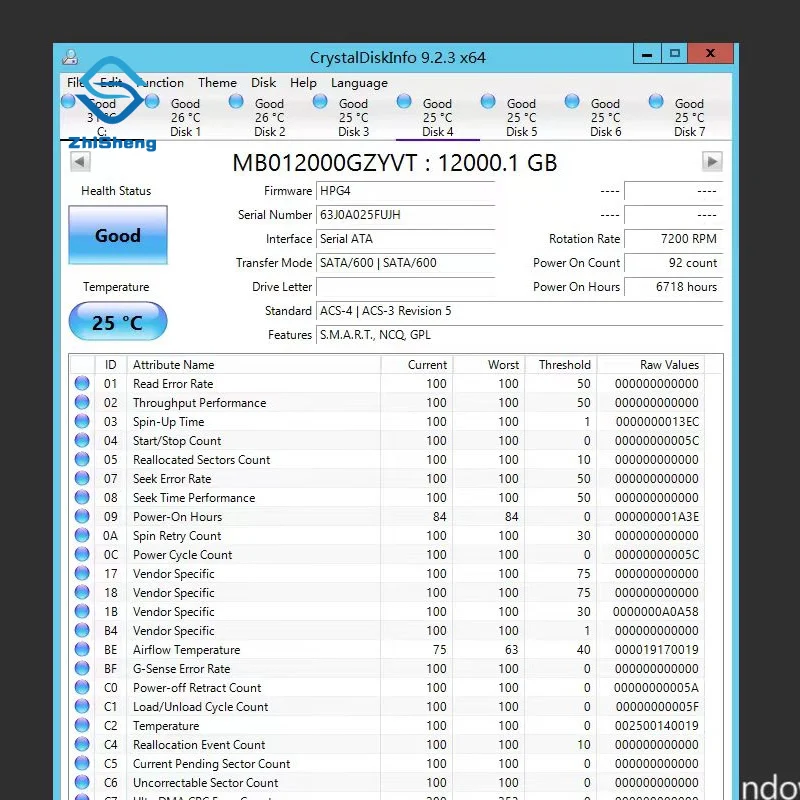Click the status orb for Reallocation Event Count
The width and height of the screenshot is (800, 800).
pyautogui.click(x=82, y=744)
